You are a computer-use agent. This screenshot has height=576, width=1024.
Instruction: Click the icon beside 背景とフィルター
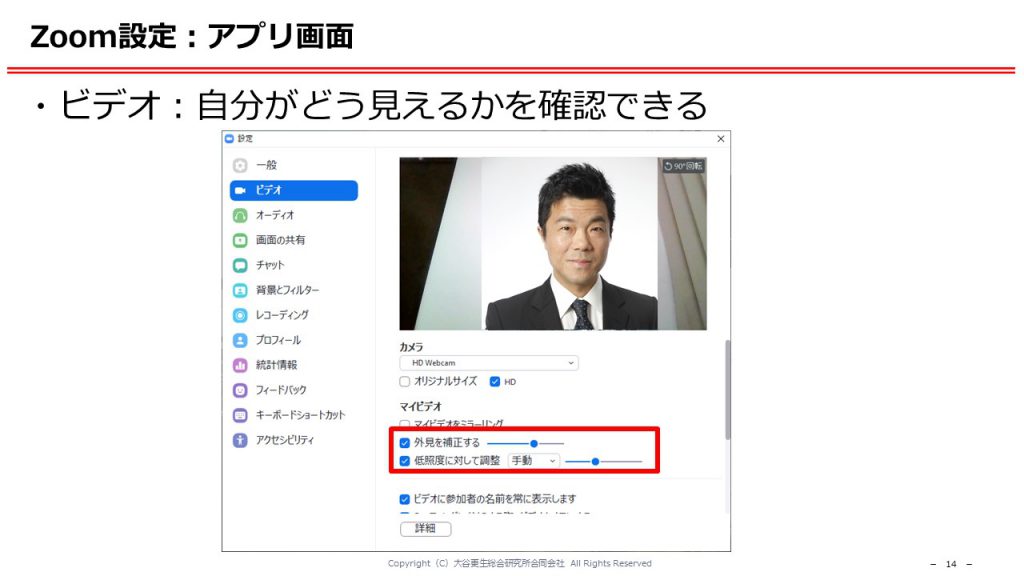pos(240,291)
